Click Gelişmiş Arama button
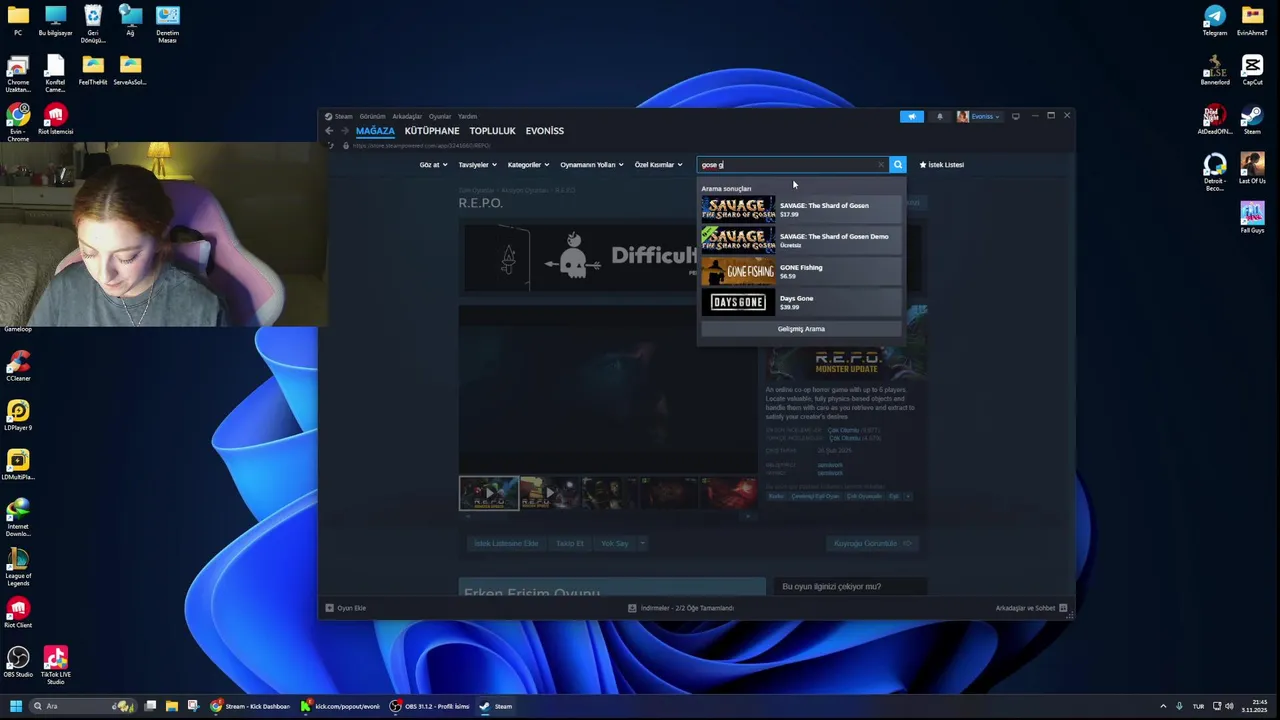The width and height of the screenshot is (1280, 720). [801, 329]
